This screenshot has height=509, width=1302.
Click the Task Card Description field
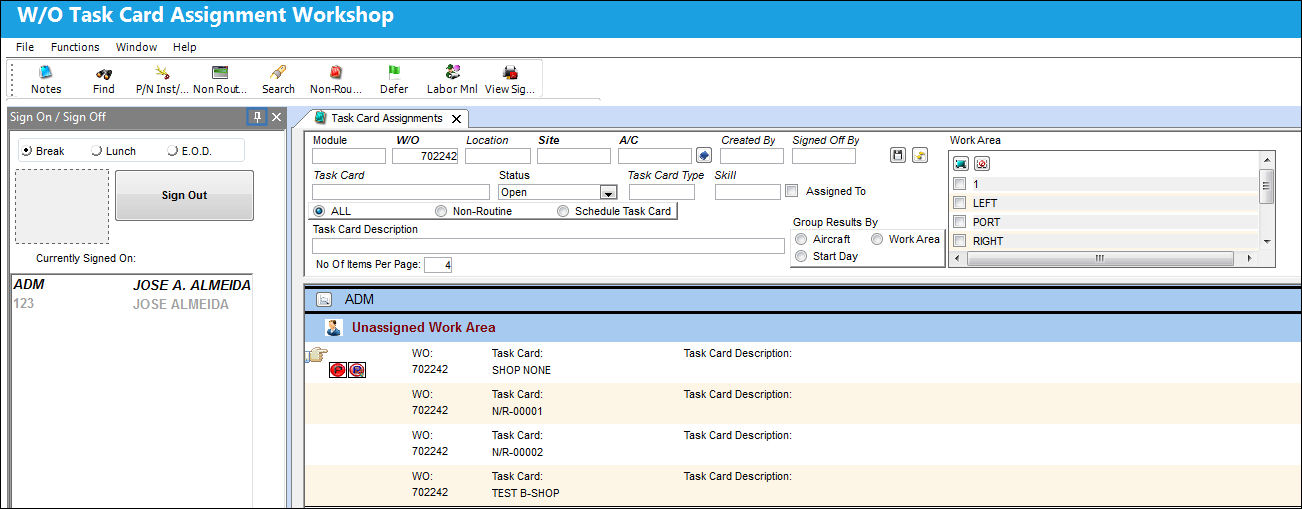(x=548, y=246)
